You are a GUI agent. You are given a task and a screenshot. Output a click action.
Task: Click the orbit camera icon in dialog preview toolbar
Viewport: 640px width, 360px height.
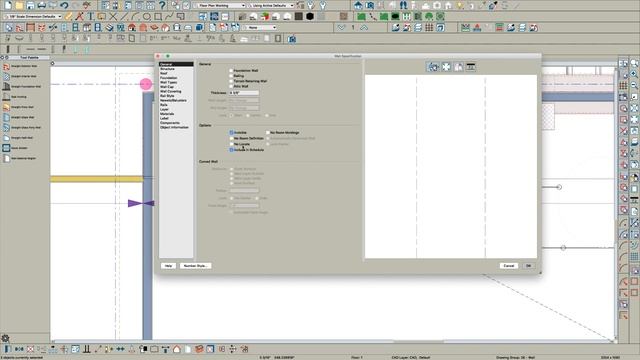click(x=433, y=67)
